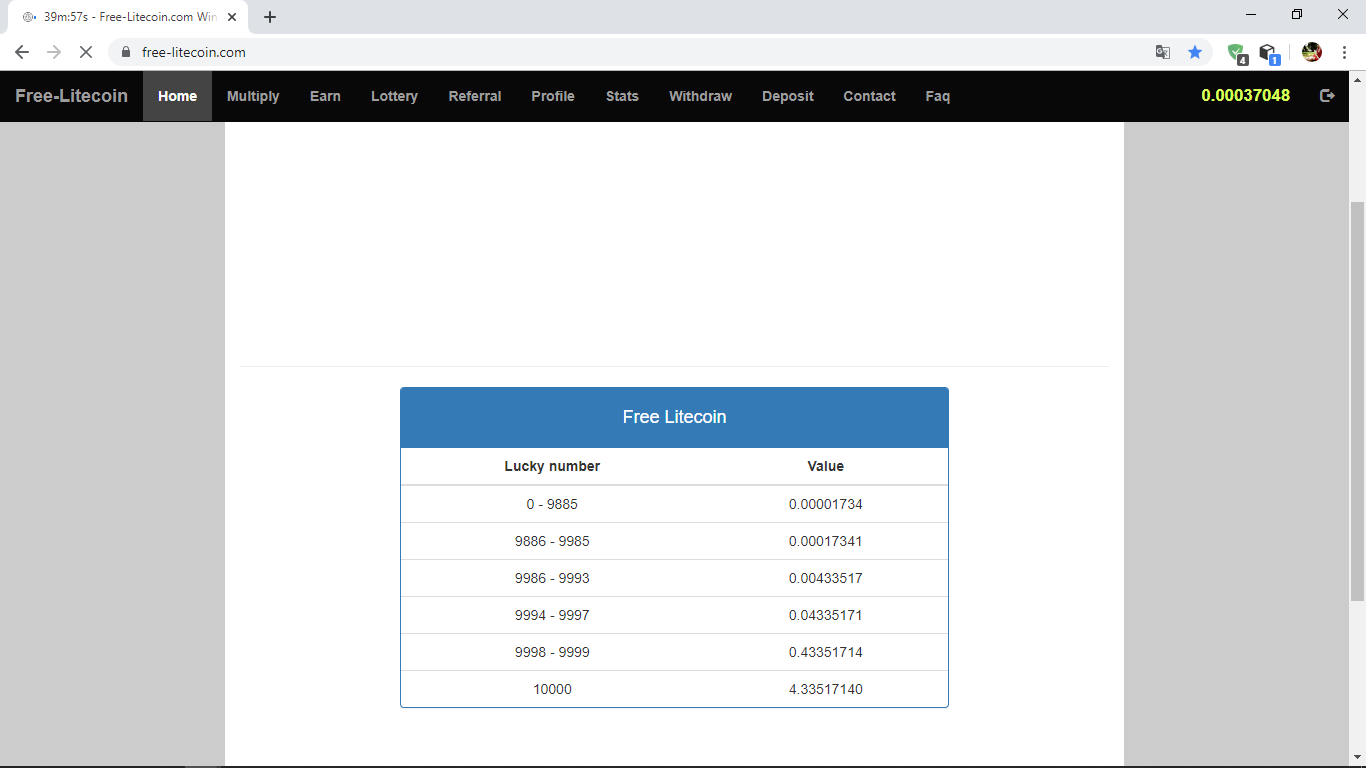
Task: Click the browser back arrow
Action: pos(22,52)
